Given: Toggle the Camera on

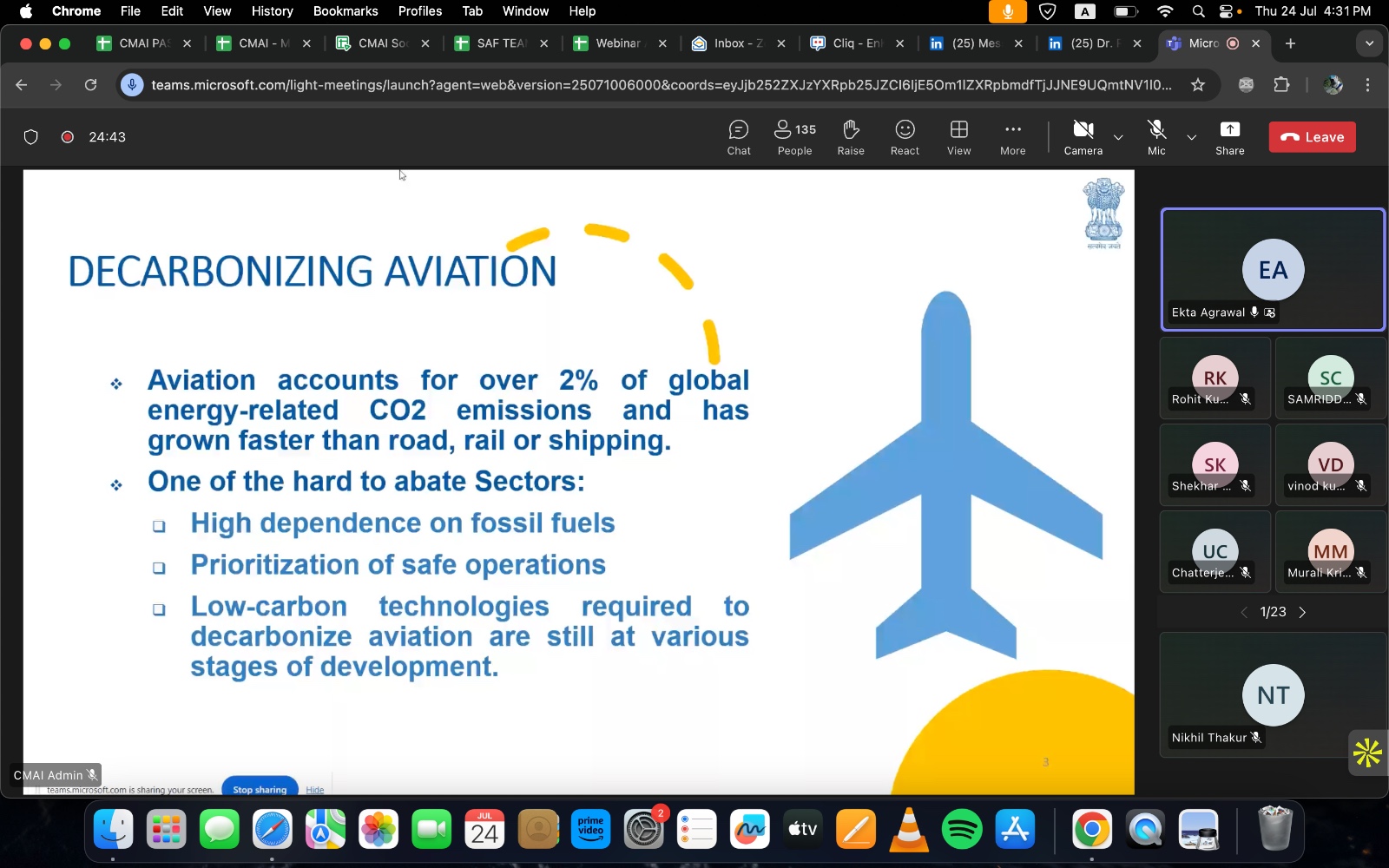Looking at the screenshot, I should pos(1083,137).
